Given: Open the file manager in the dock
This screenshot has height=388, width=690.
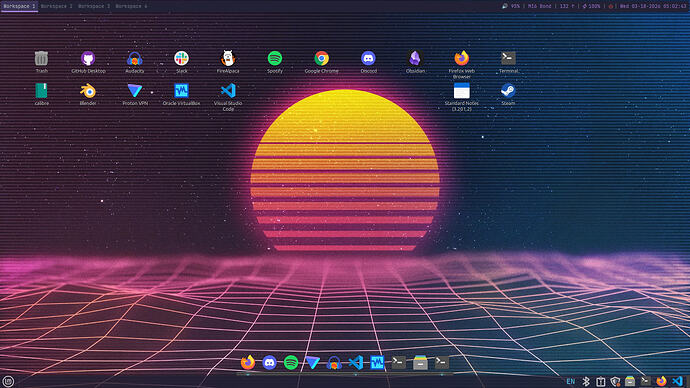Looking at the screenshot, I should pos(420,362).
